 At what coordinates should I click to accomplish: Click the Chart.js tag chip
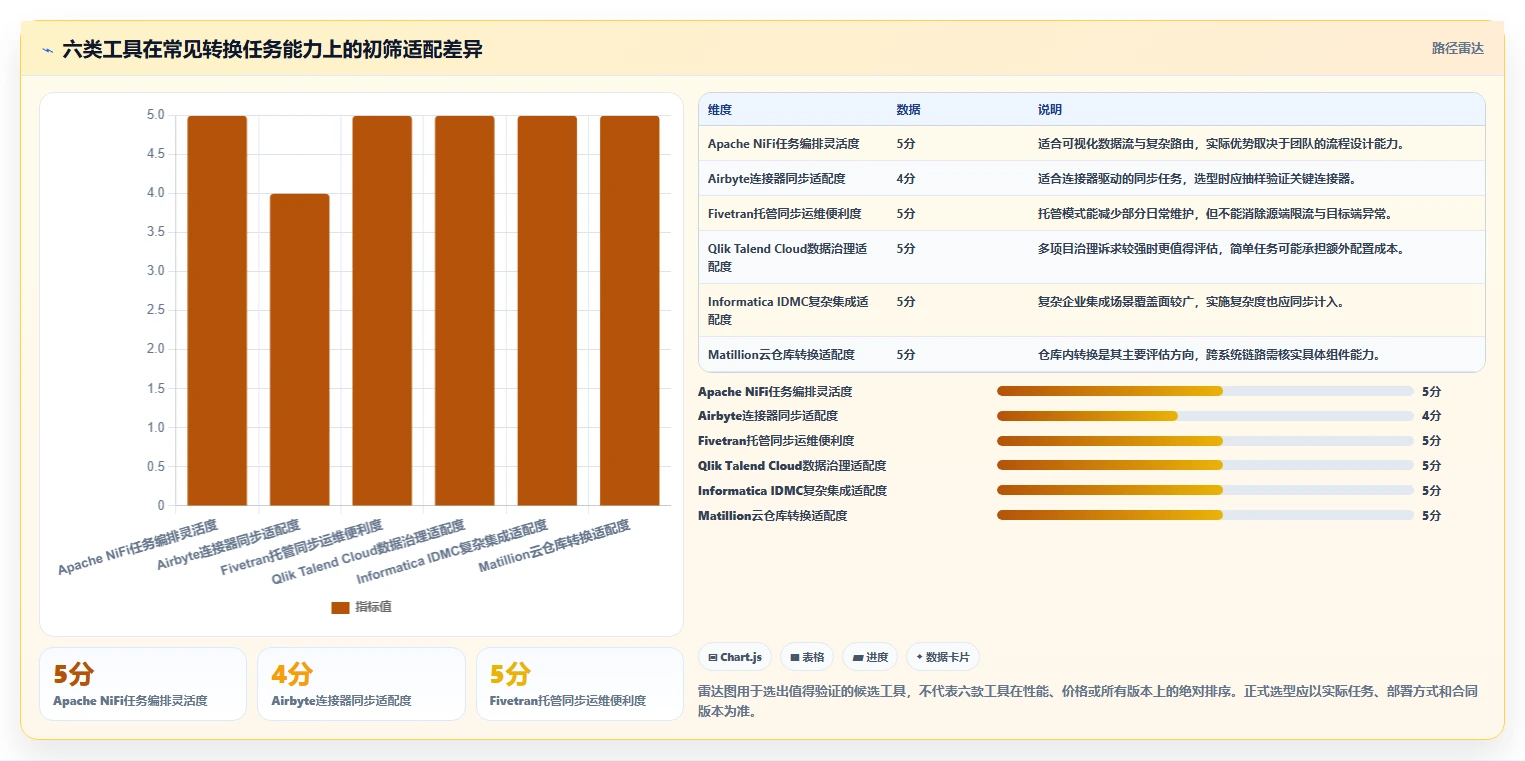[x=735, y=657]
